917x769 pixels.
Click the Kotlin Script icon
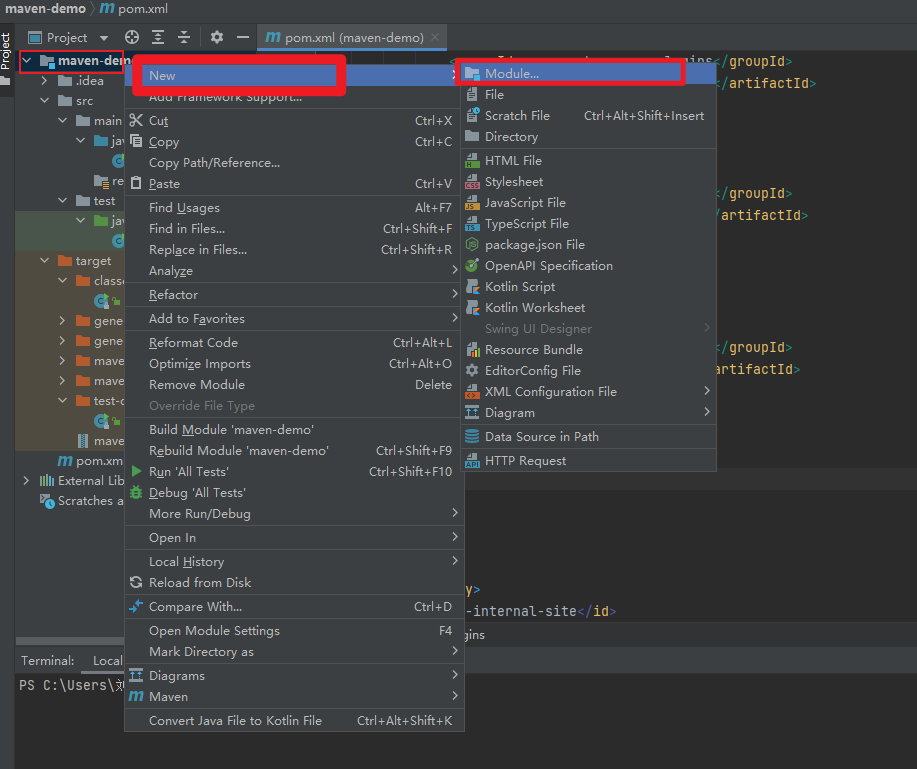[x=472, y=287]
